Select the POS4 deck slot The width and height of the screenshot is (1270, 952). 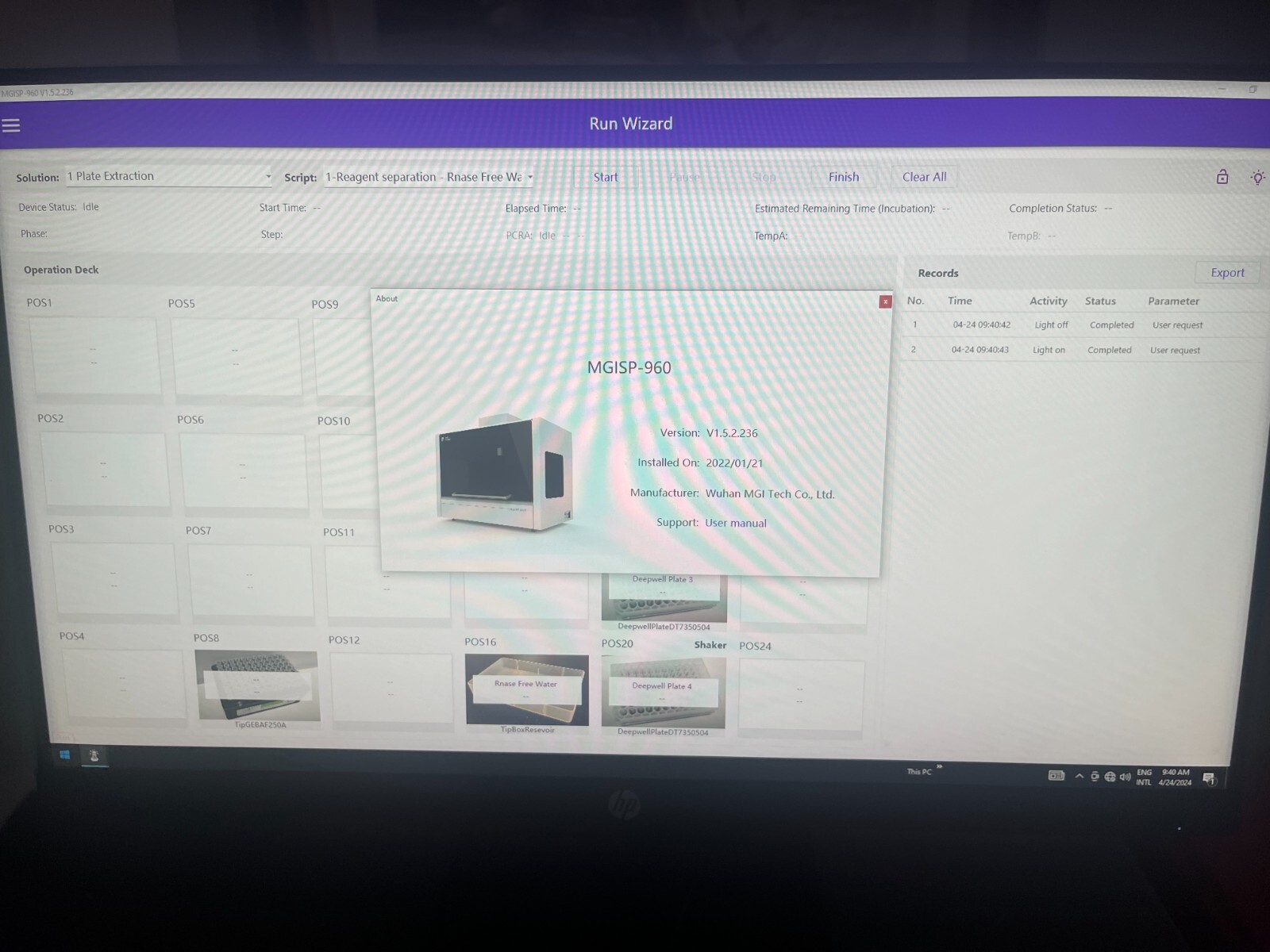click(122, 685)
